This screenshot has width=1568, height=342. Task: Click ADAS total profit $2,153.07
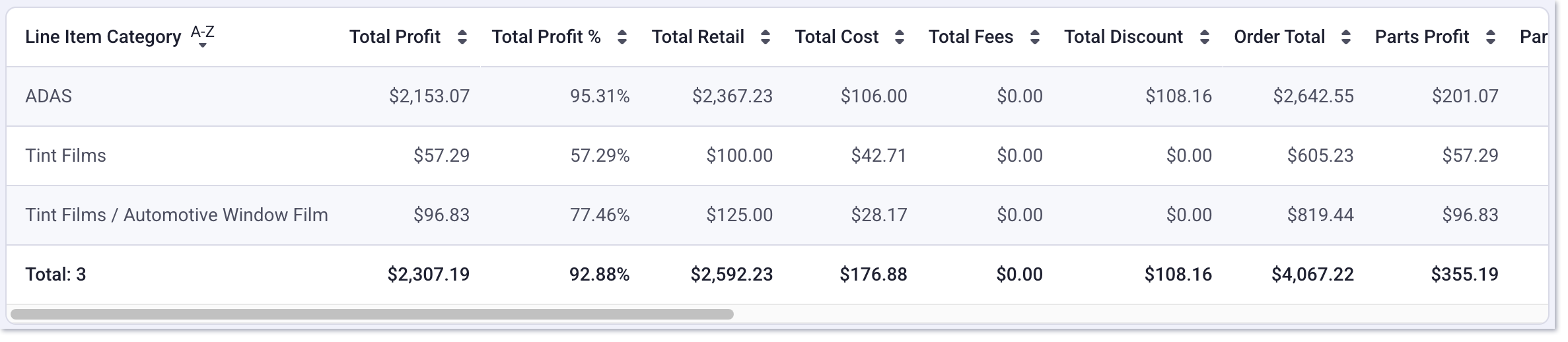click(429, 96)
